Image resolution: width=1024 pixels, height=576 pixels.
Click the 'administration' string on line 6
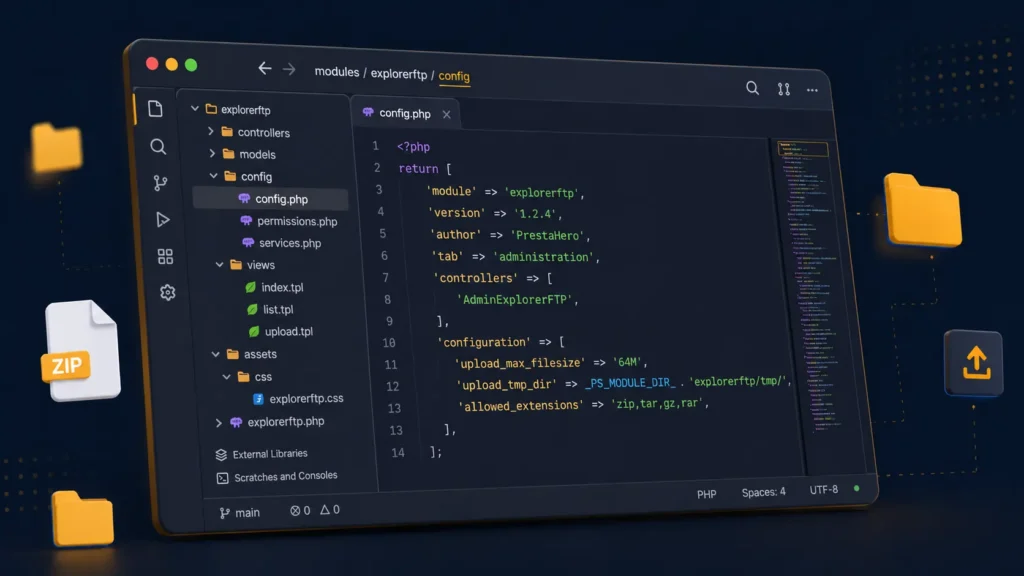(x=543, y=257)
